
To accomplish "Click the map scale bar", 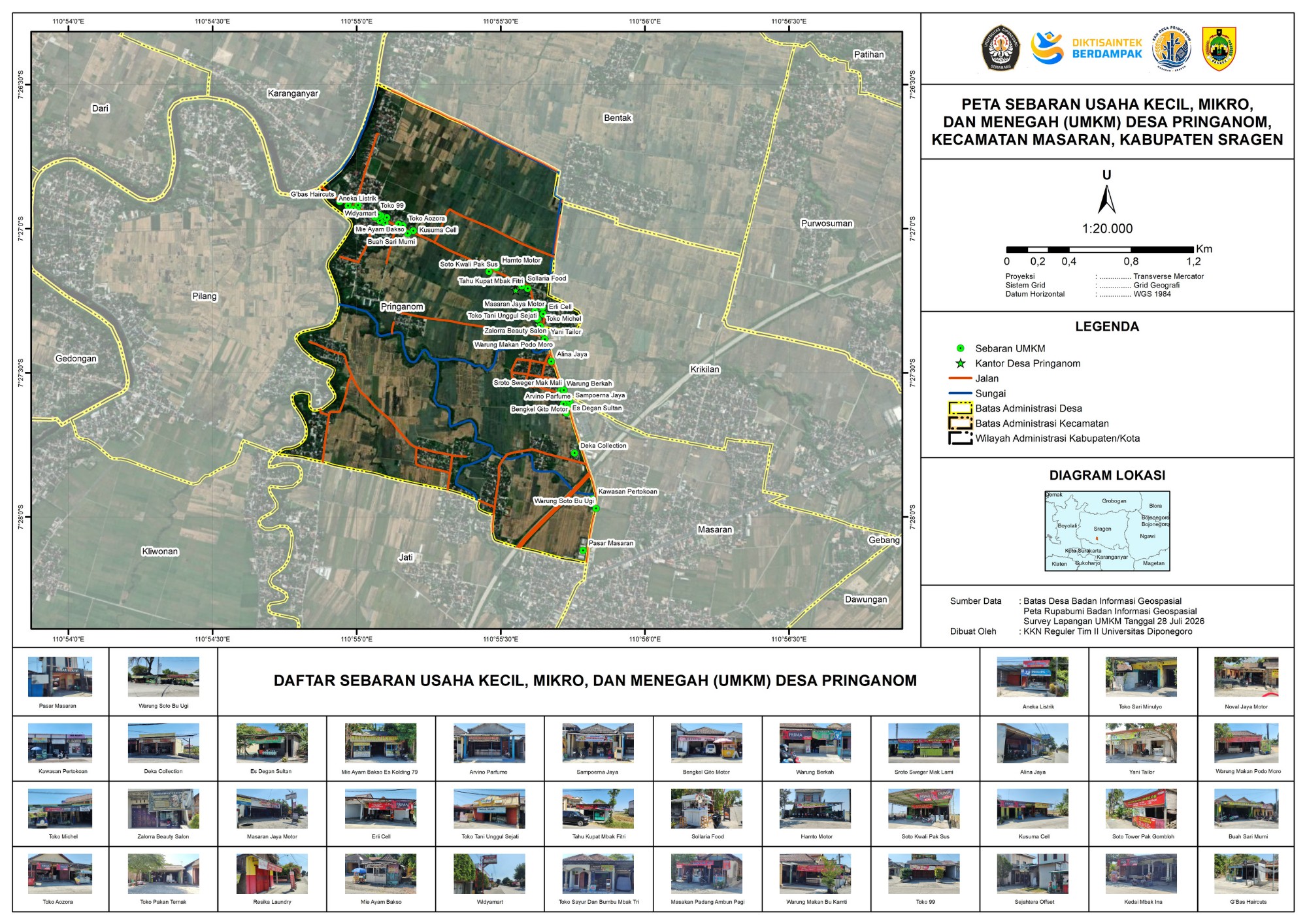I will (x=1100, y=249).
